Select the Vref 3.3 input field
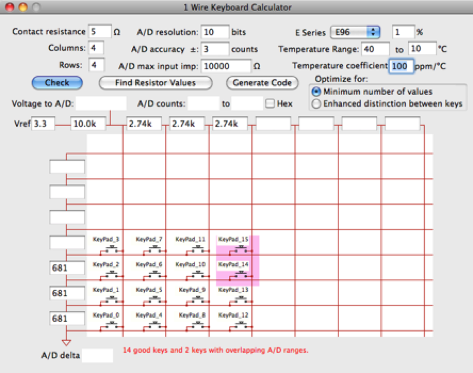 (x=43, y=124)
